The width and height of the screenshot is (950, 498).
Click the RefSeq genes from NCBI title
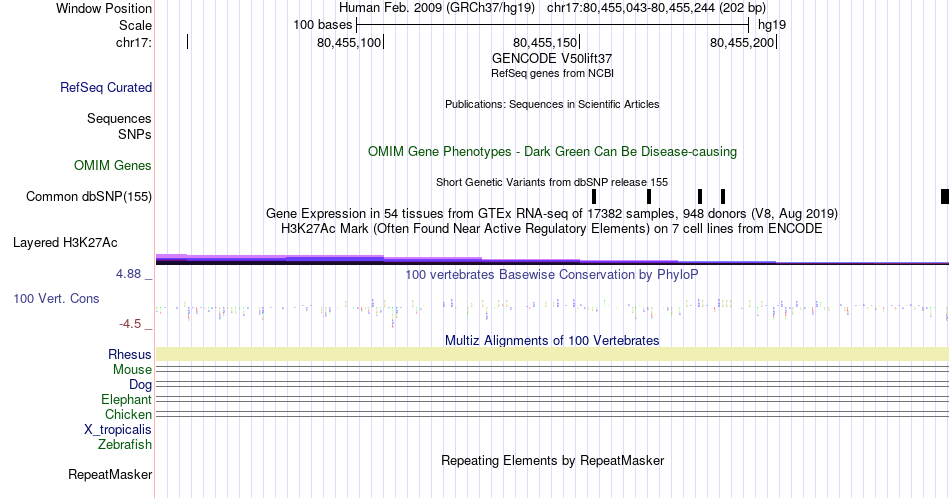click(x=552, y=73)
